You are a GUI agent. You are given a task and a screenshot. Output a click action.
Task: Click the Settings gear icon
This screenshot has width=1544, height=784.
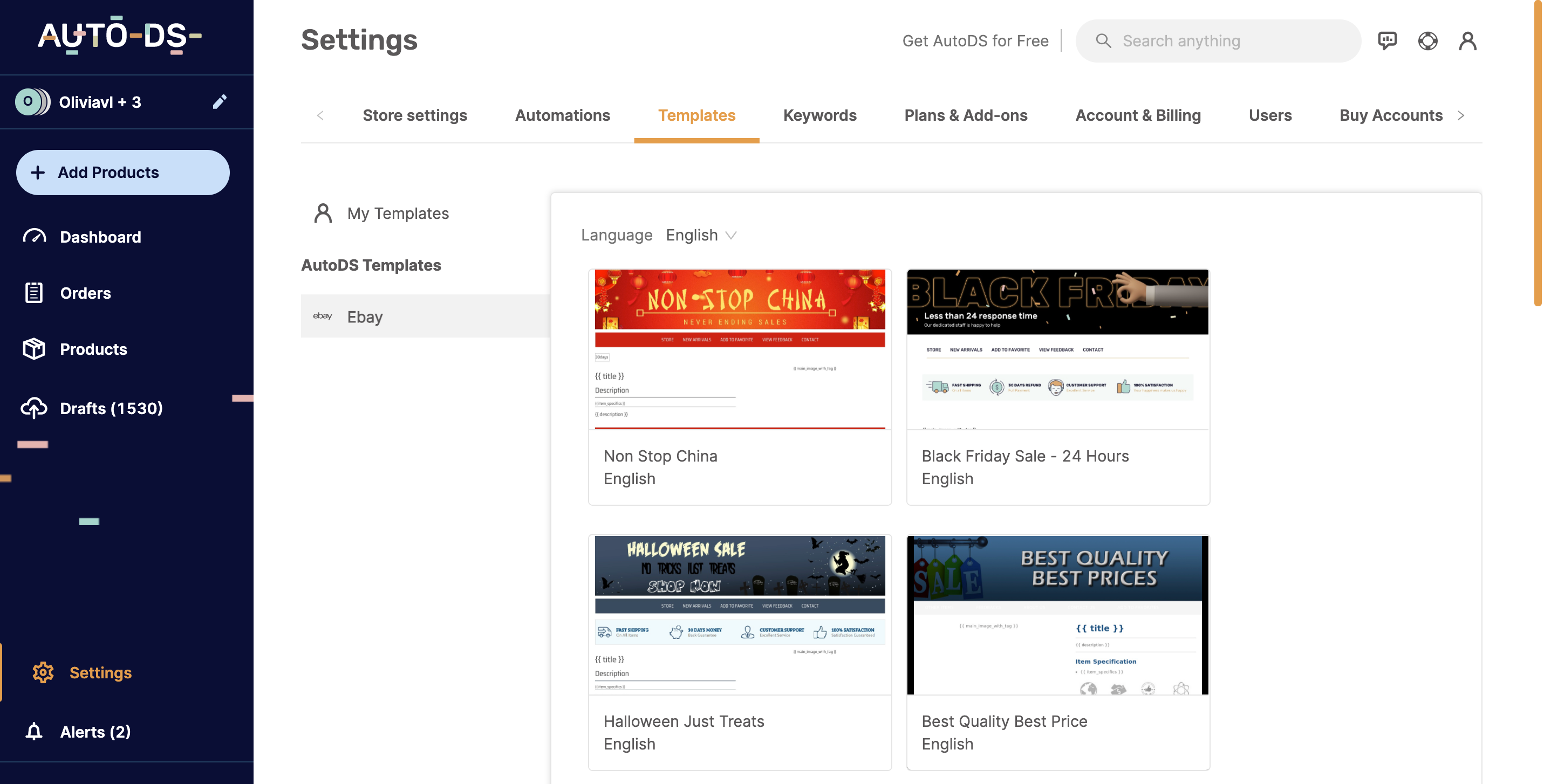(43, 672)
